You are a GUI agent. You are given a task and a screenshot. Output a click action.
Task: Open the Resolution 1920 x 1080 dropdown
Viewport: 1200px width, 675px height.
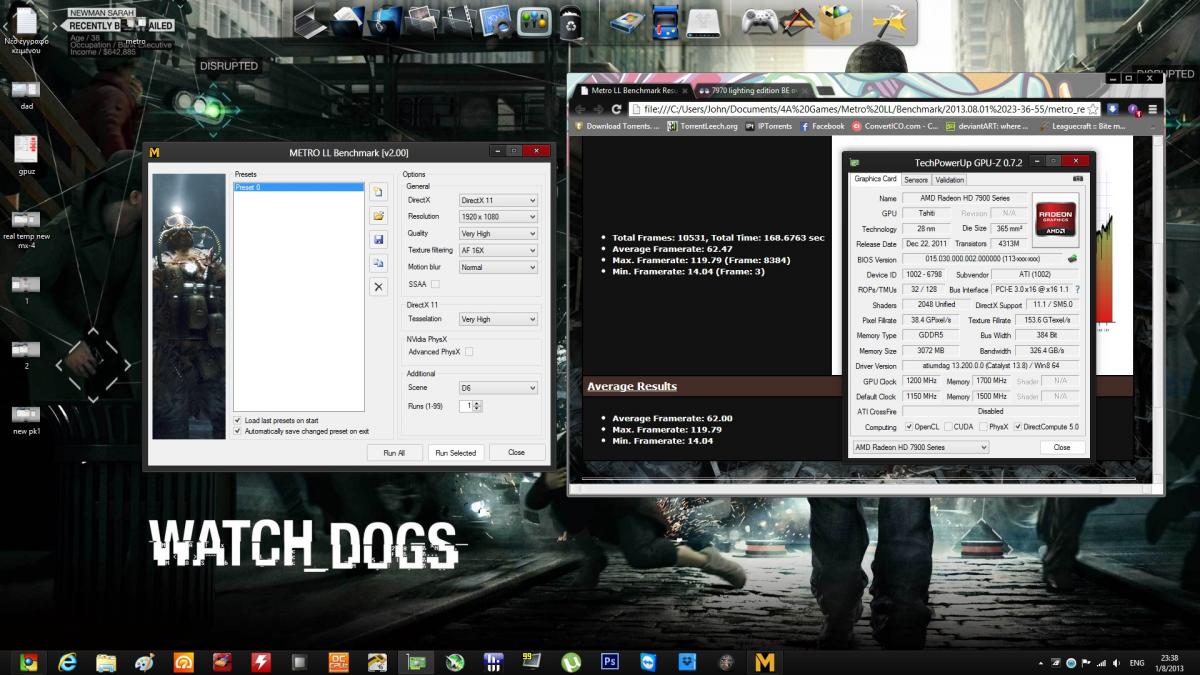click(498, 216)
